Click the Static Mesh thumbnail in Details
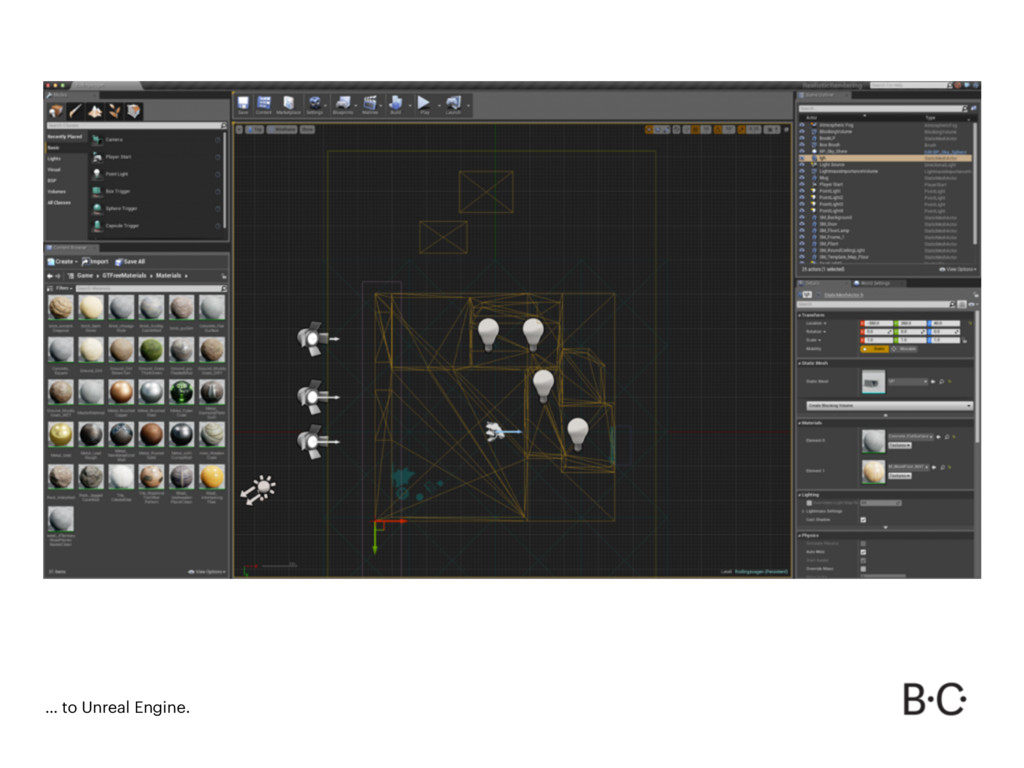The width and height of the screenshot is (1024, 768). (x=873, y=382)
